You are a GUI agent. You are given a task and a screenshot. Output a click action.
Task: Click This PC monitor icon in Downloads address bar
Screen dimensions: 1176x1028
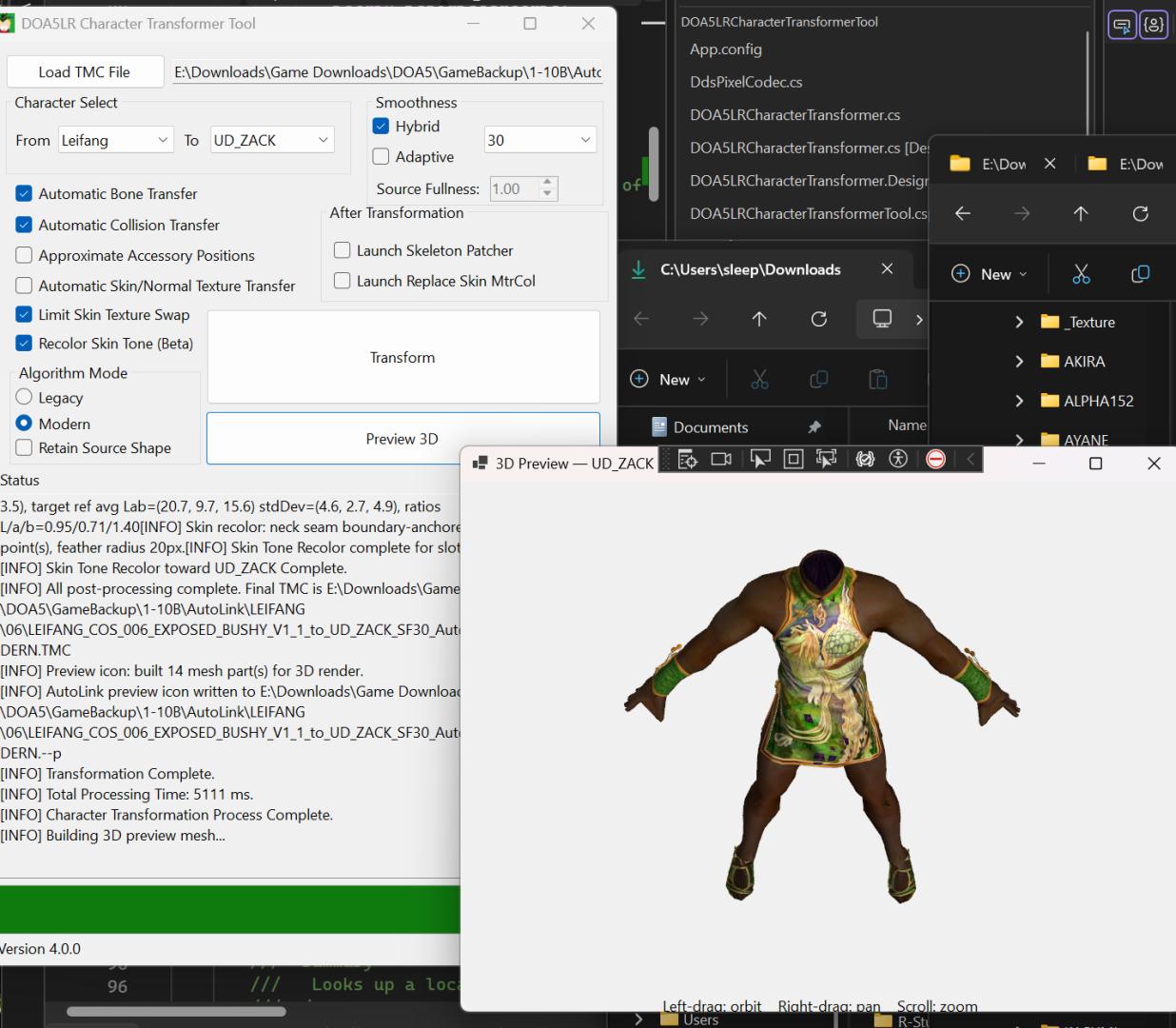pyautogui.click(x=882, y=319)
